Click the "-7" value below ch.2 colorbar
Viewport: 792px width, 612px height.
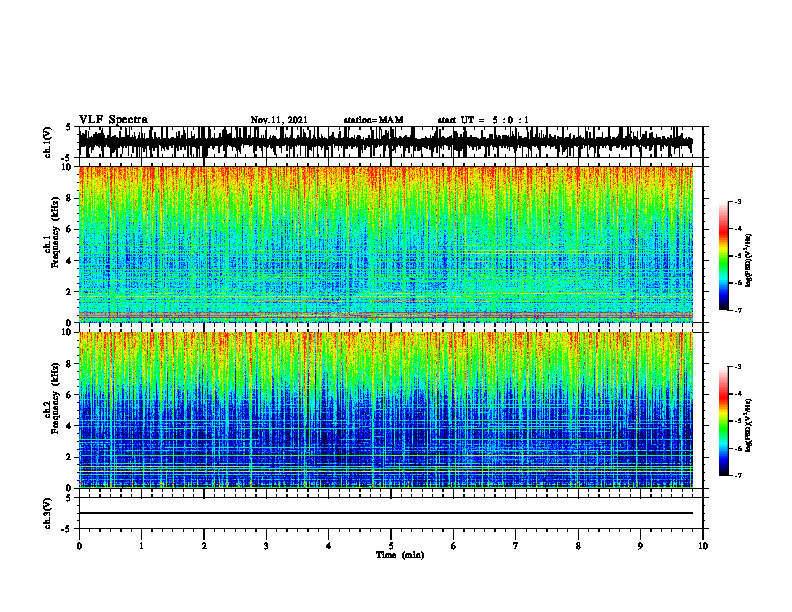click(x=738, y=475)
